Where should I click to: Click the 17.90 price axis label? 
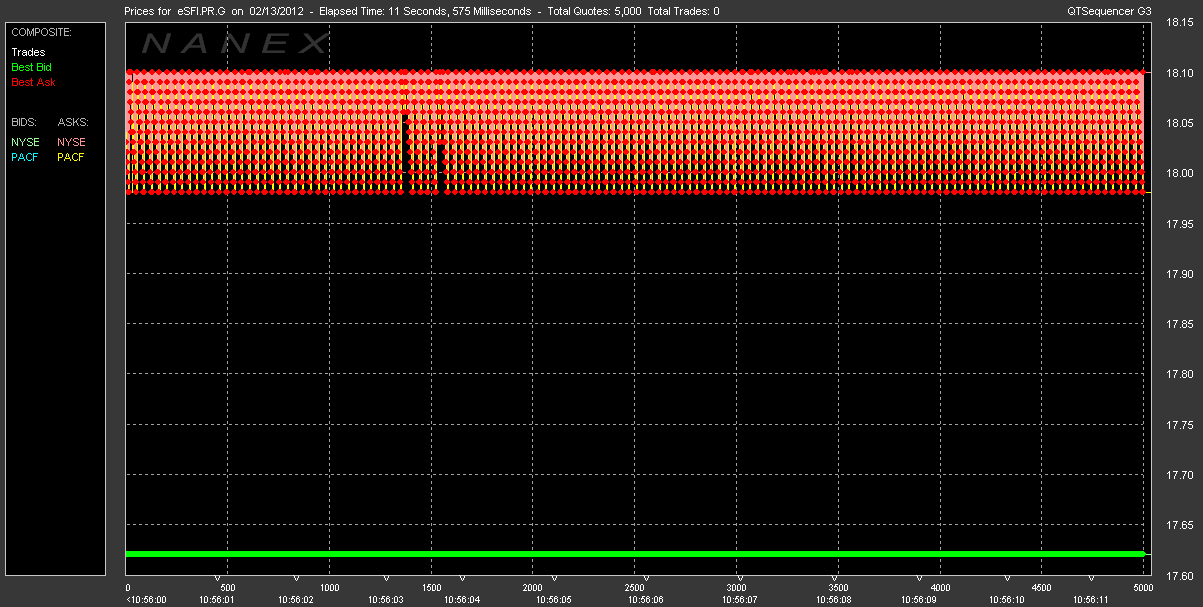click(1180, 274)
